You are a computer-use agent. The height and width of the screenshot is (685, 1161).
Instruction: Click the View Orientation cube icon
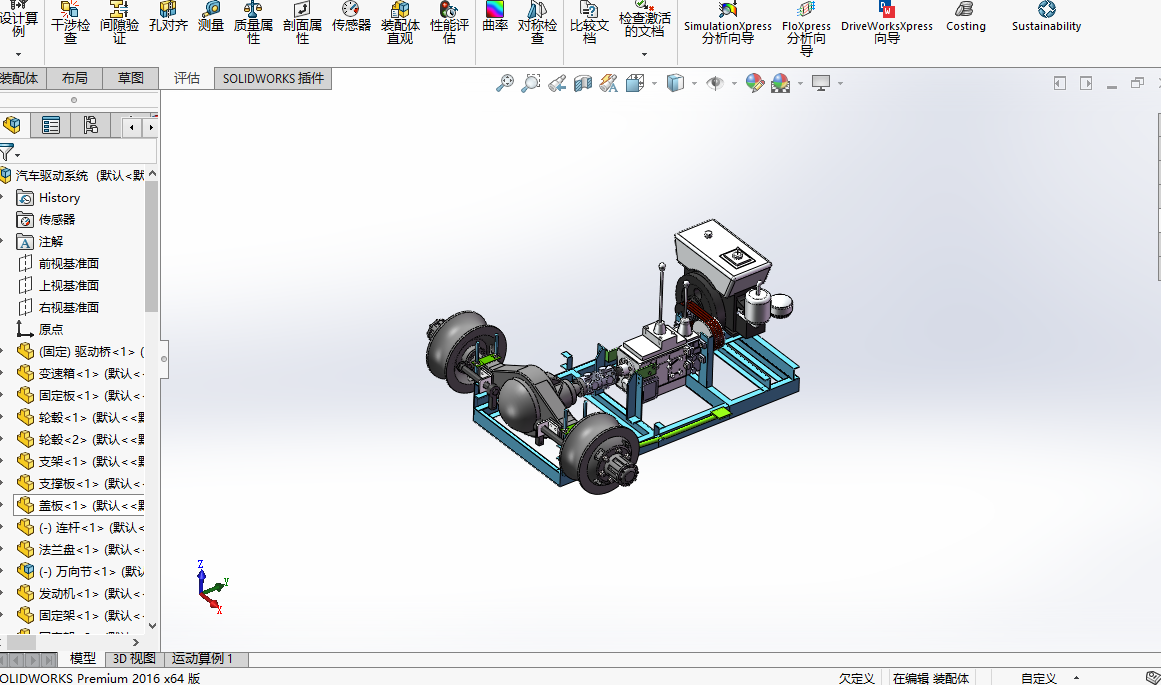[x=635, y=83]
